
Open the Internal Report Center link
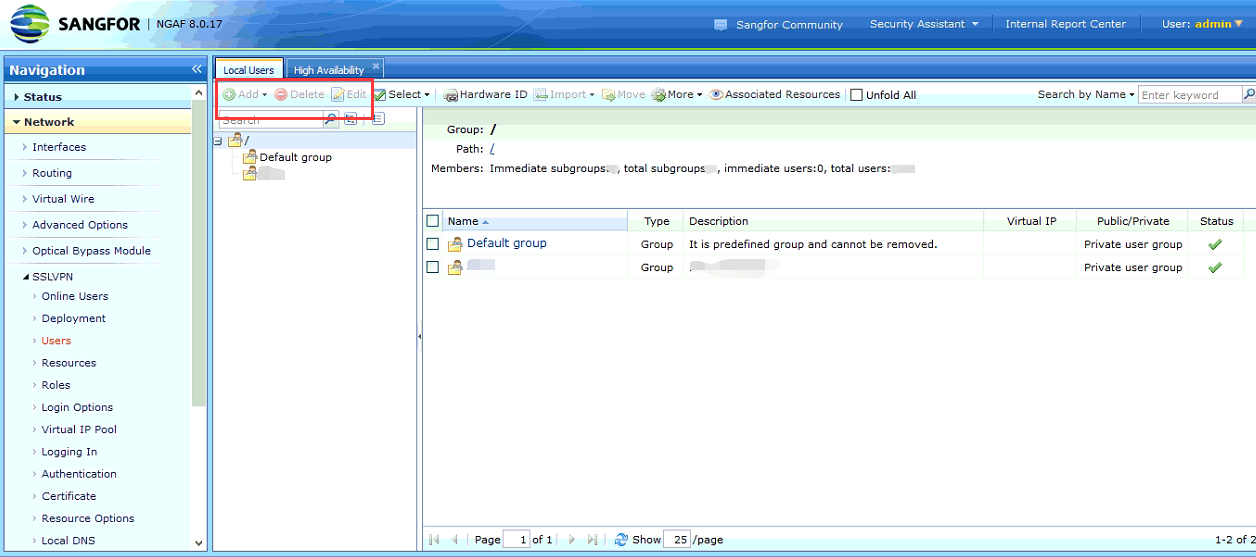pos(1065,24)
